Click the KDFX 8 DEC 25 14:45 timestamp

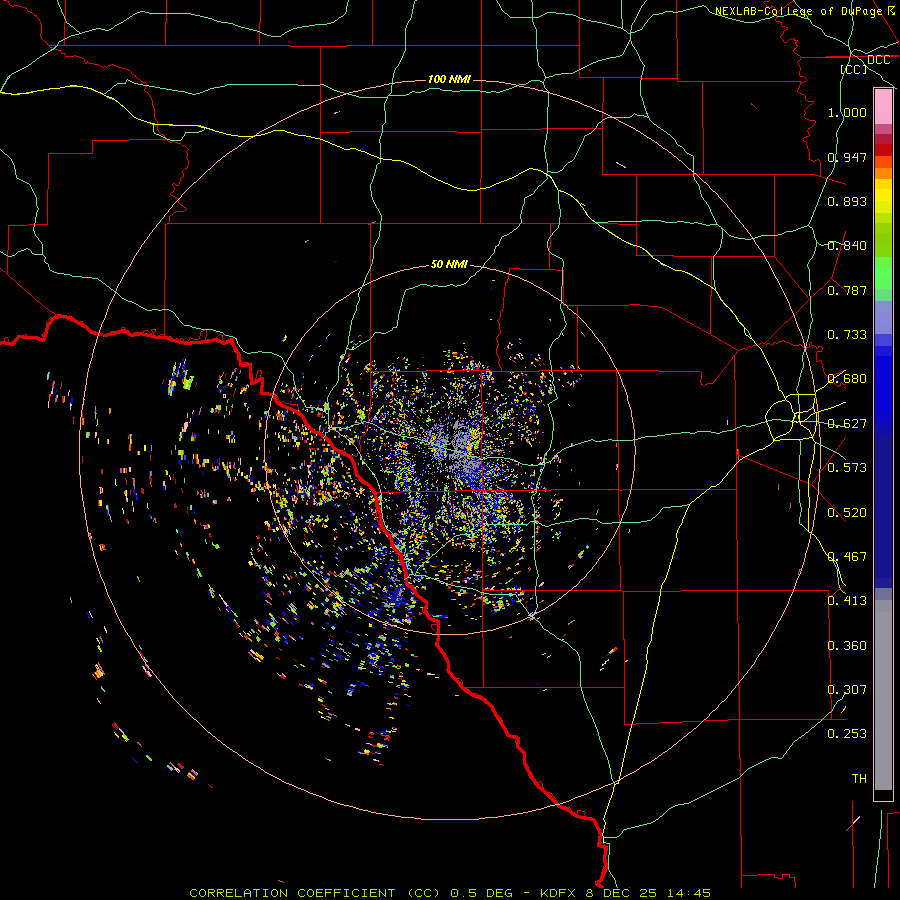pos(625,893)
